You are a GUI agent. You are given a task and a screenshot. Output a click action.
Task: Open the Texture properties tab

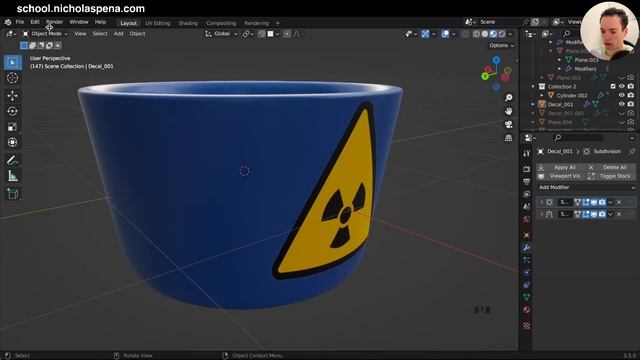point(527,325)
